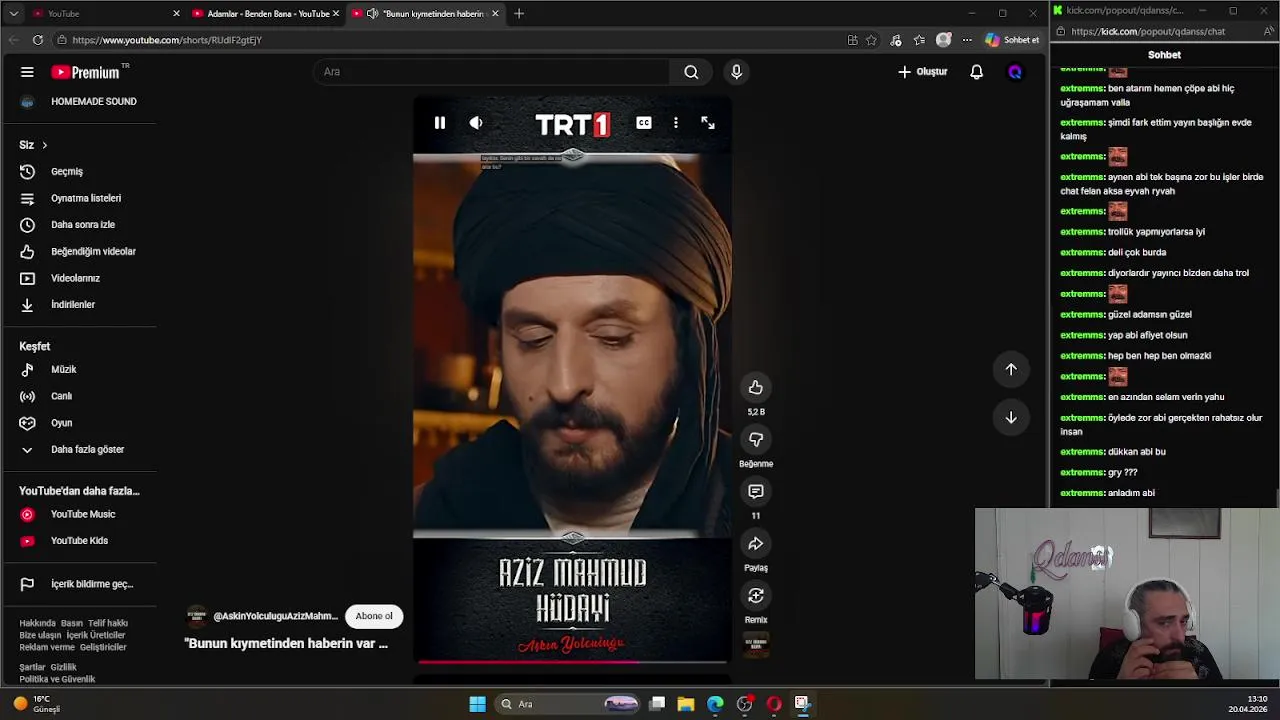Viewport: 1280px width, 720px height.
Task: Open the Short's comments
Action: 756,492
